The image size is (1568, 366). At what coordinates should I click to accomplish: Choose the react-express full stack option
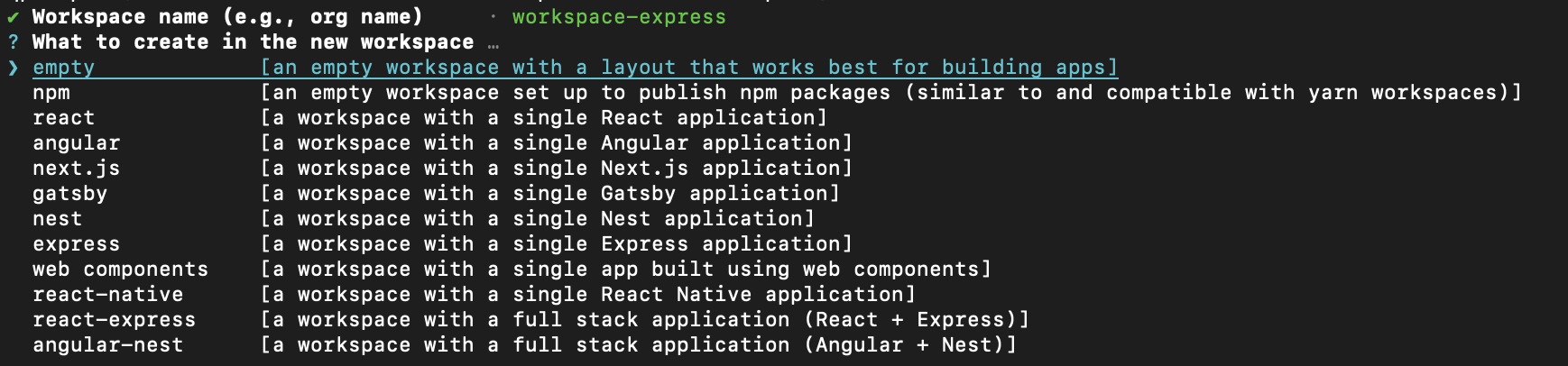pos(114,320)
